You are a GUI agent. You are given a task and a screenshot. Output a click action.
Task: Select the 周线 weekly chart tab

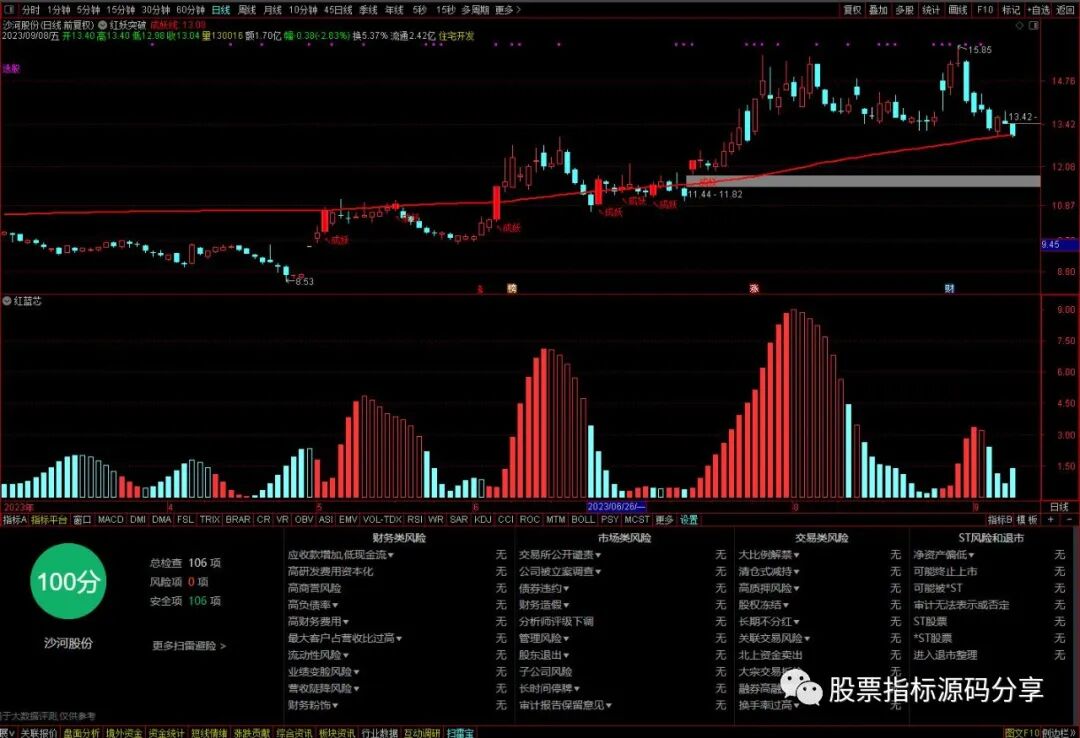click(247, 10)
